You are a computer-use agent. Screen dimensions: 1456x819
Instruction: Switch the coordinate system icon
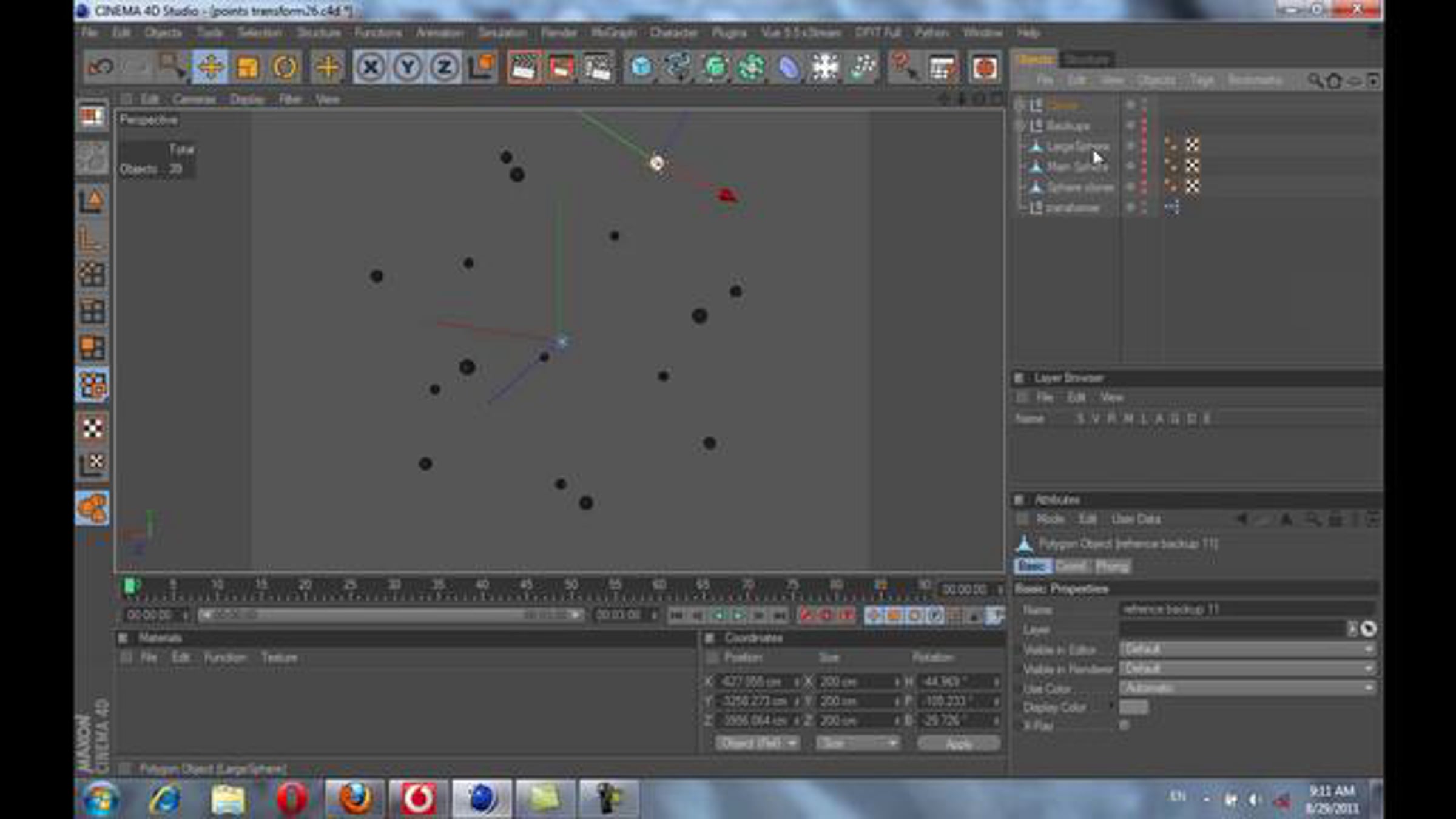point(482,67)
